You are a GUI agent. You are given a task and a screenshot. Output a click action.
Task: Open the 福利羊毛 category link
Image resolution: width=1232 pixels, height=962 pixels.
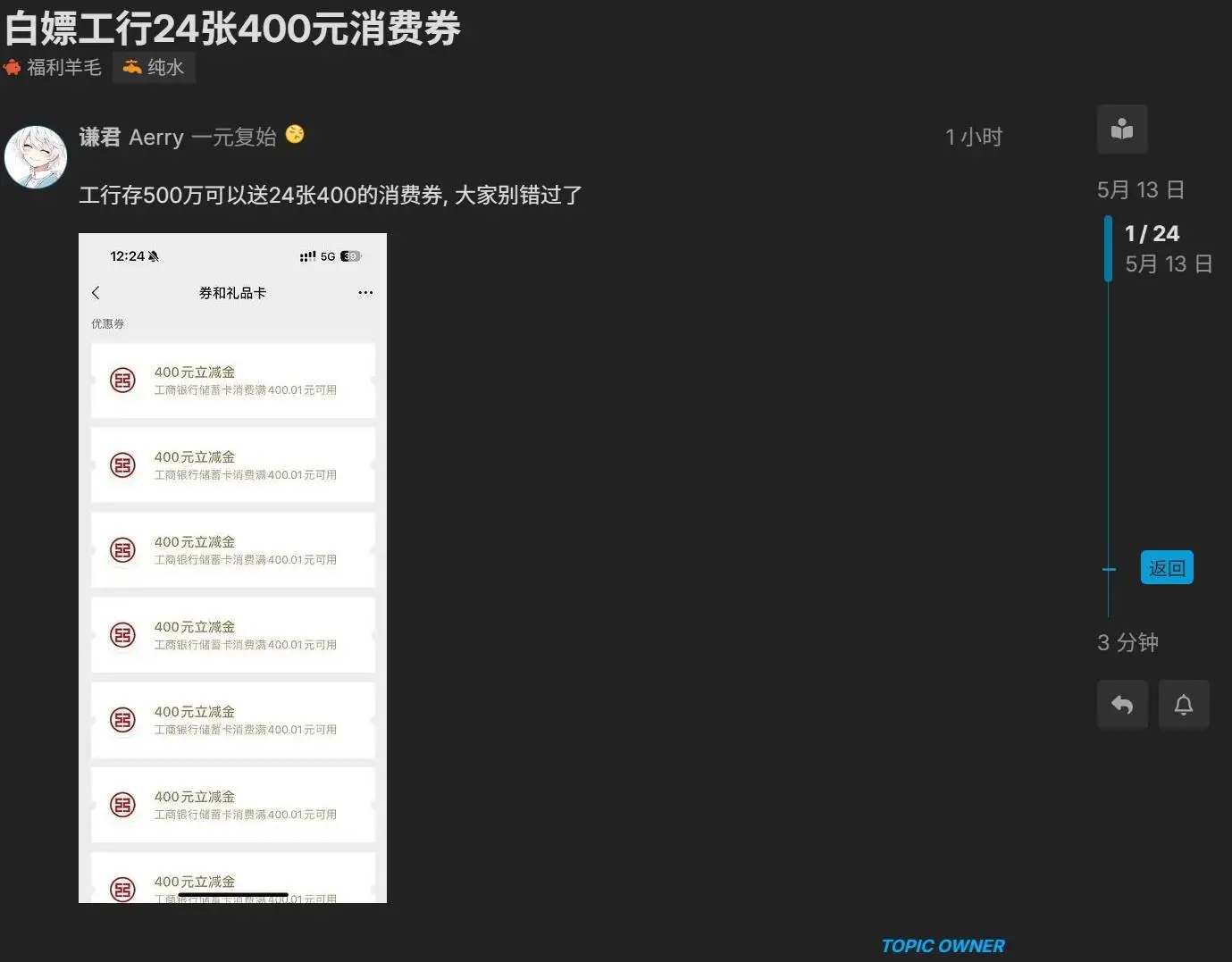click(x=52, y=67)
